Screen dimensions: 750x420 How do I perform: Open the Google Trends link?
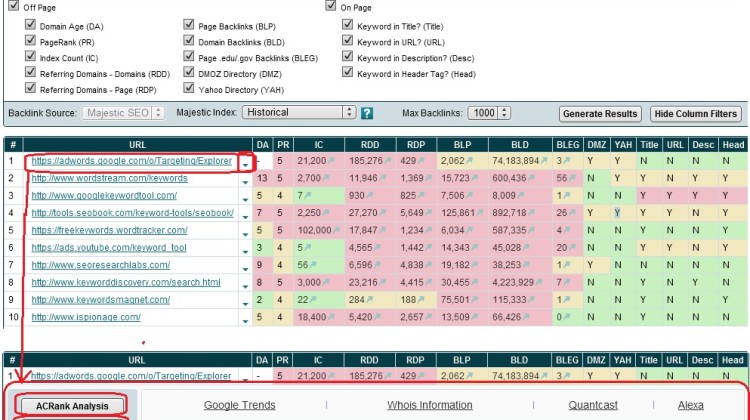coord(240,405)
